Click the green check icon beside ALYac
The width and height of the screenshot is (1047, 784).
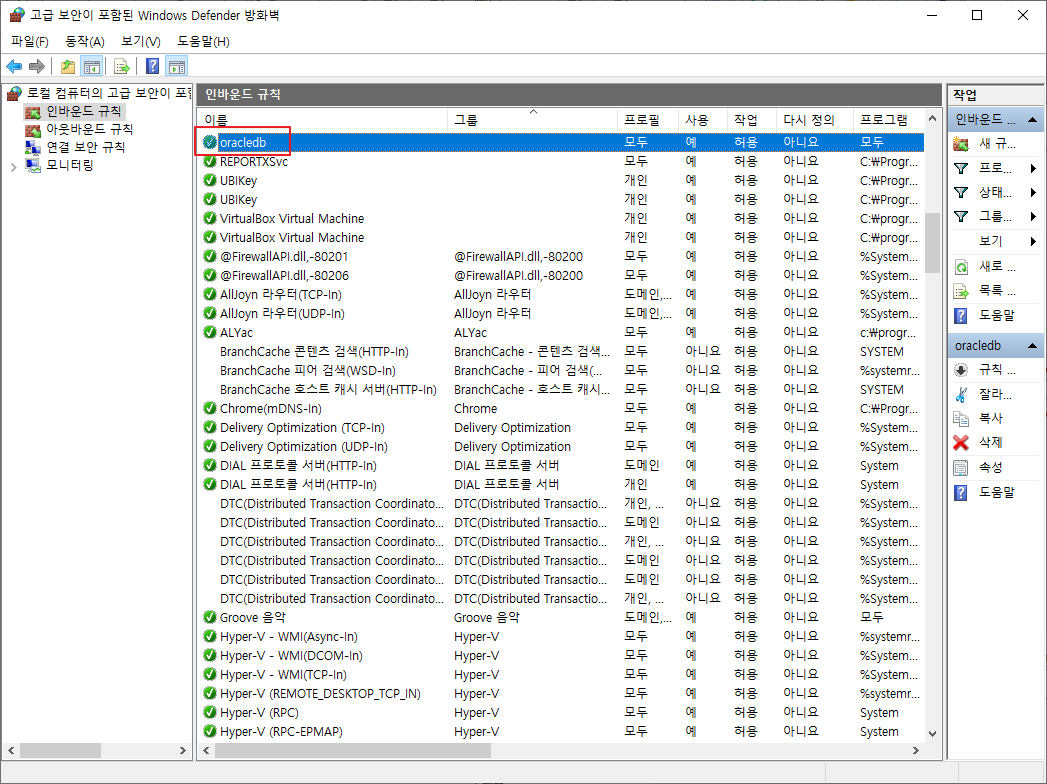tap(210, 332)
